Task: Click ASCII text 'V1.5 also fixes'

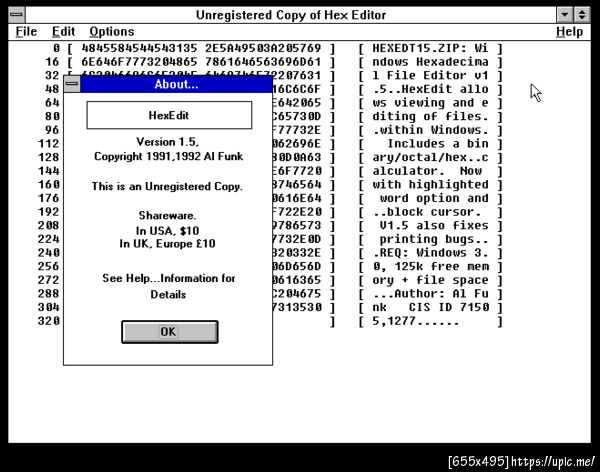Action: pos(434,225)
